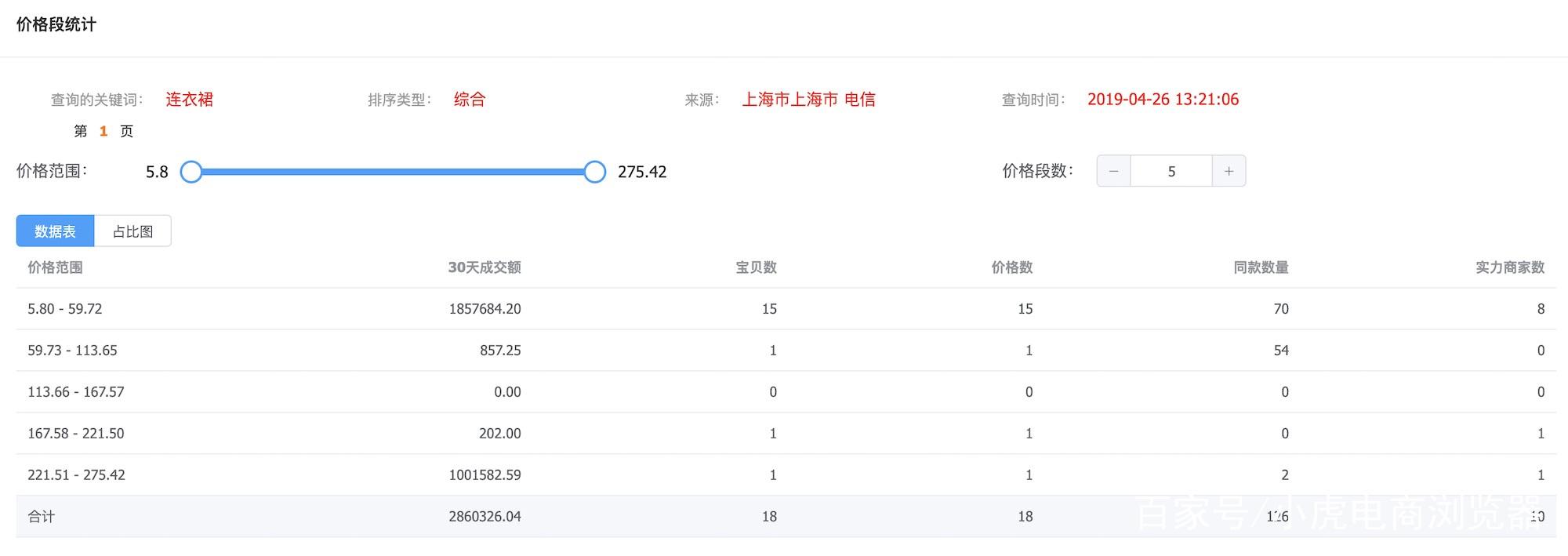Click the minus button of price segment count
Screen dimensions: 1568x556
(x=1113, y=171)
